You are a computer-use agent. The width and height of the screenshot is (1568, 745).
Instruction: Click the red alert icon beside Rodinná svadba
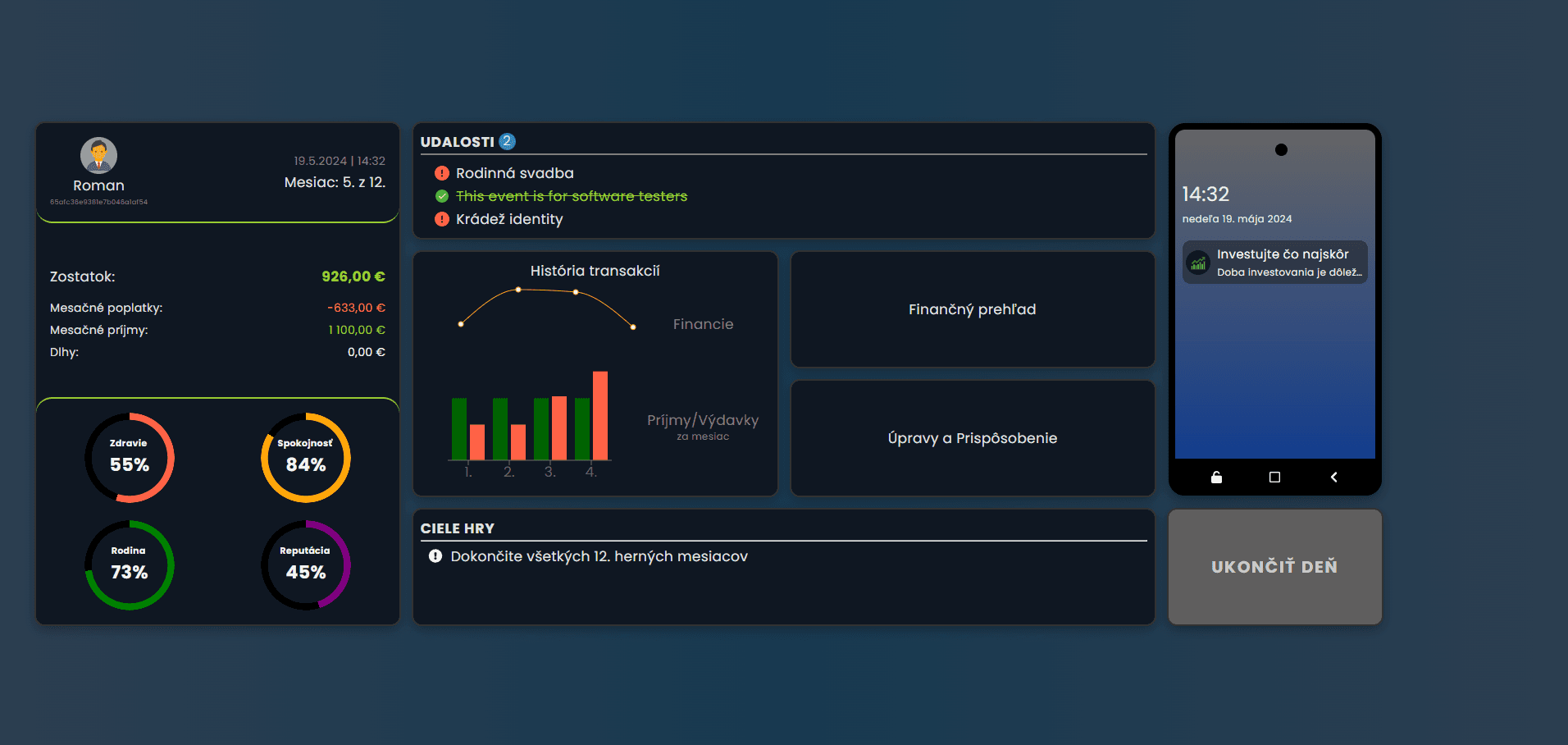point(442,173)
